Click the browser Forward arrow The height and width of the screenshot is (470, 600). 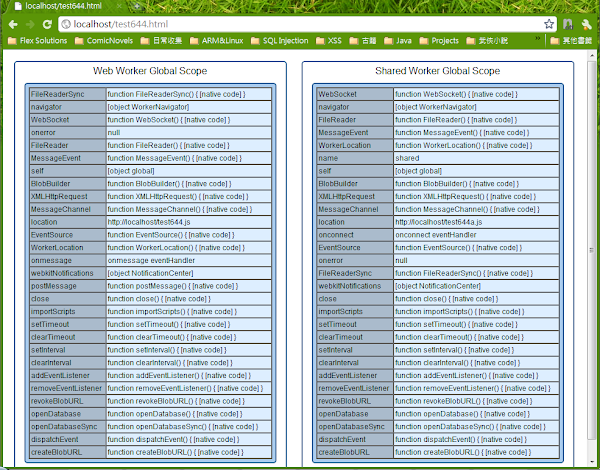tap(30, 24)
